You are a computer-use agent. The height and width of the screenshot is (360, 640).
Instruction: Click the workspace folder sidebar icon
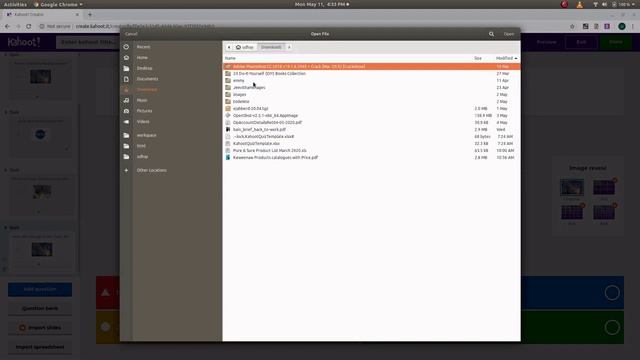(x=126, y=135)
